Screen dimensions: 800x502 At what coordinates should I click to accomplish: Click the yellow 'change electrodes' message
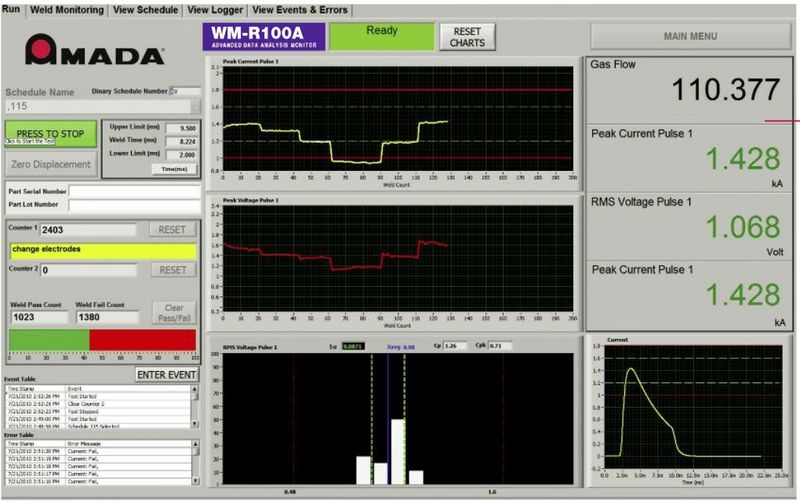(103, 250)
